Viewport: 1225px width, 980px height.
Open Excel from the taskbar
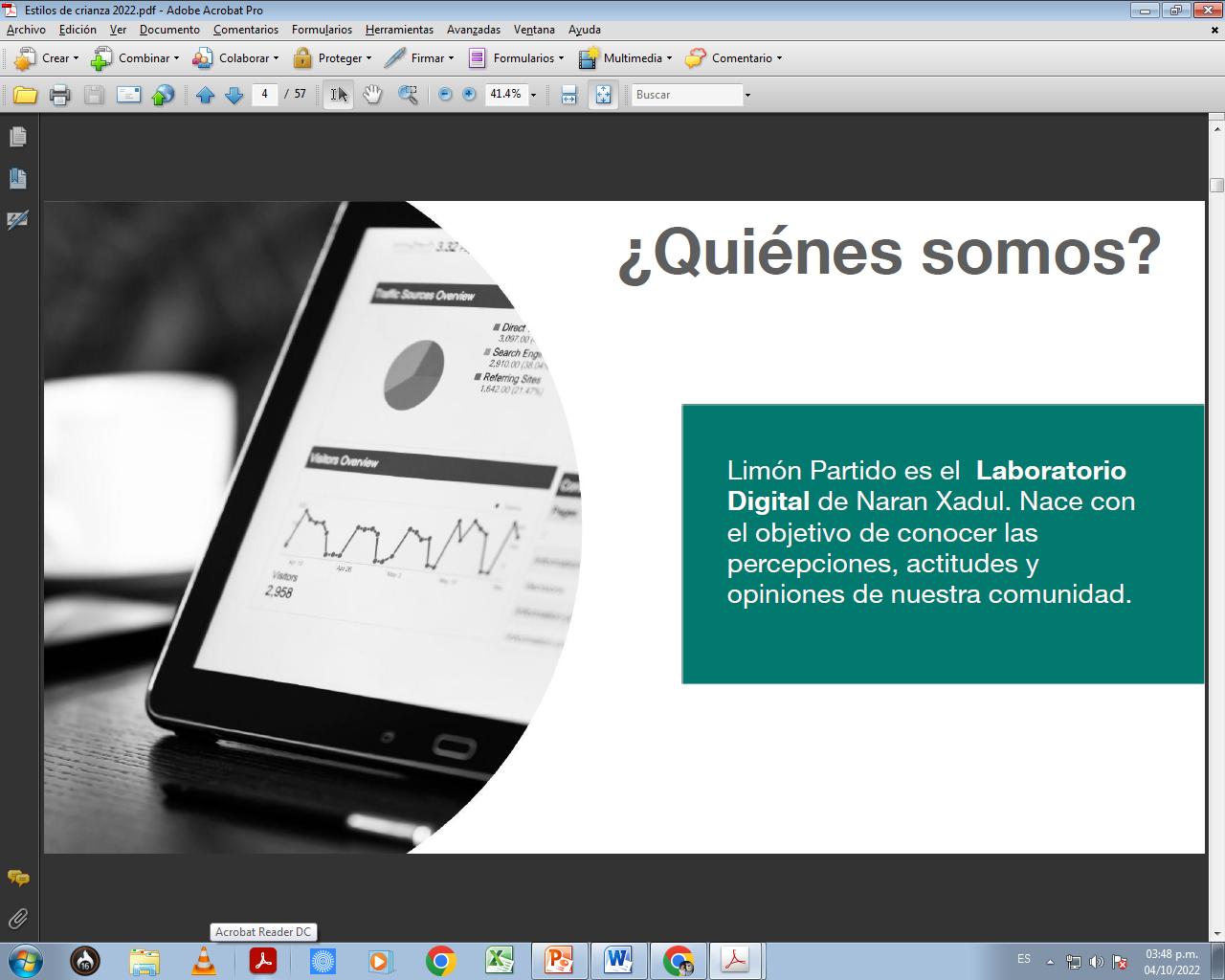pyautogui.click(x=500, y=960)
